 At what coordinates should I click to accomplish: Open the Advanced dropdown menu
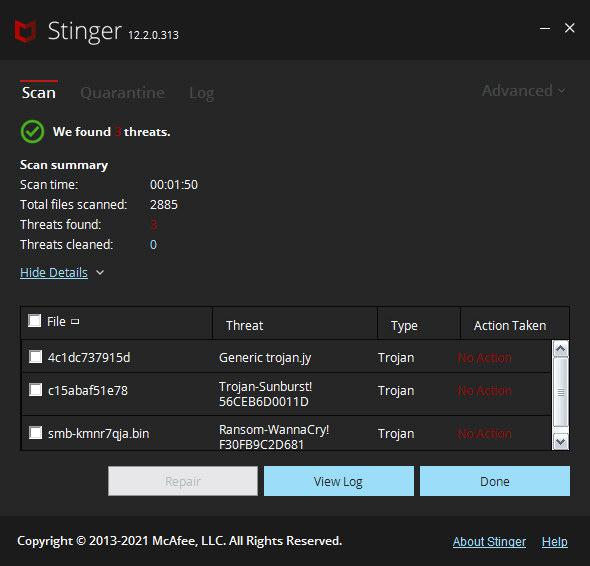click(524, 91)
